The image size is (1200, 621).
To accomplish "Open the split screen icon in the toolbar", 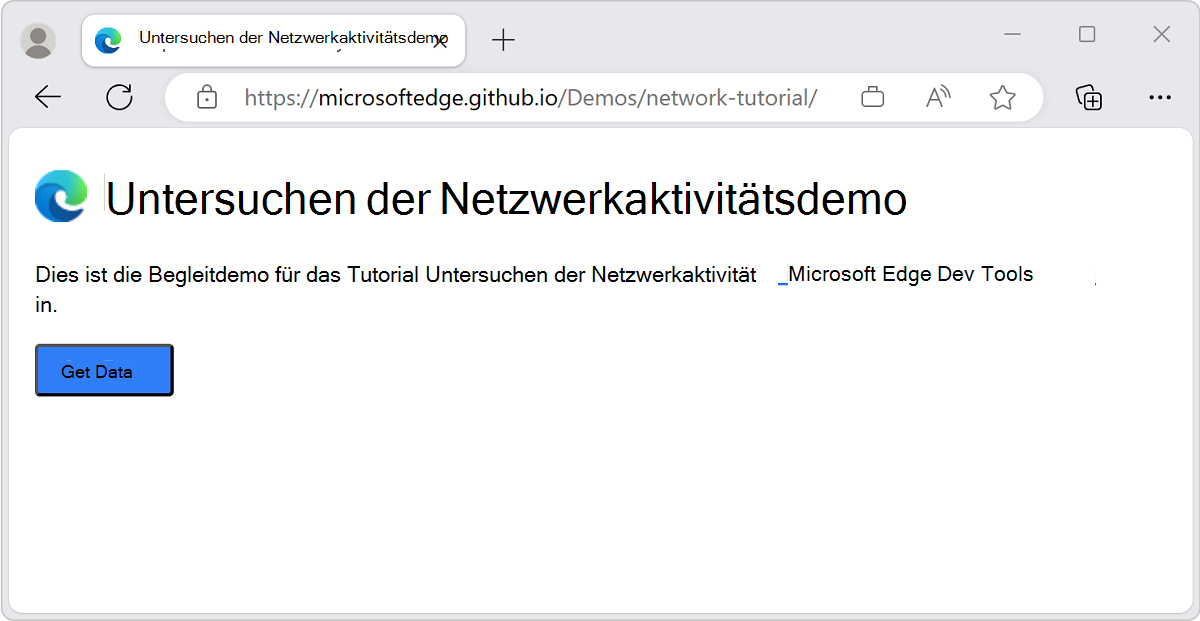I will click(x=872, y=97).
